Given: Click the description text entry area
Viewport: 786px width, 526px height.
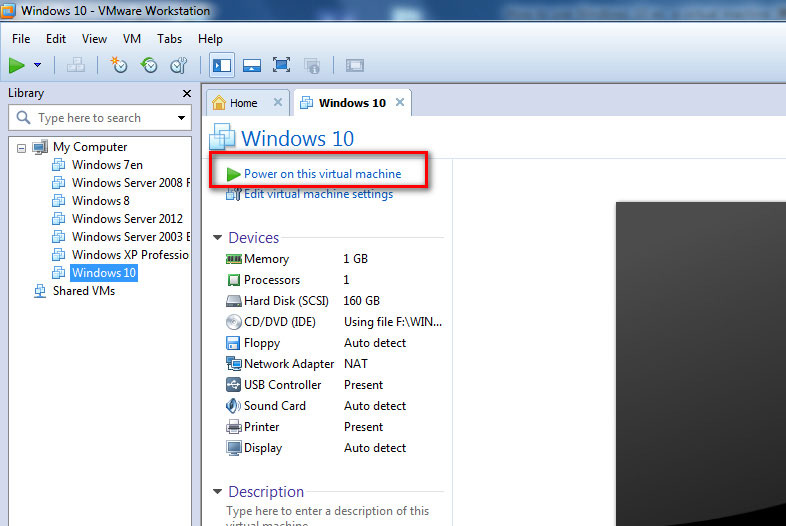Looking at the screenshot, I should tap(328, 516).
